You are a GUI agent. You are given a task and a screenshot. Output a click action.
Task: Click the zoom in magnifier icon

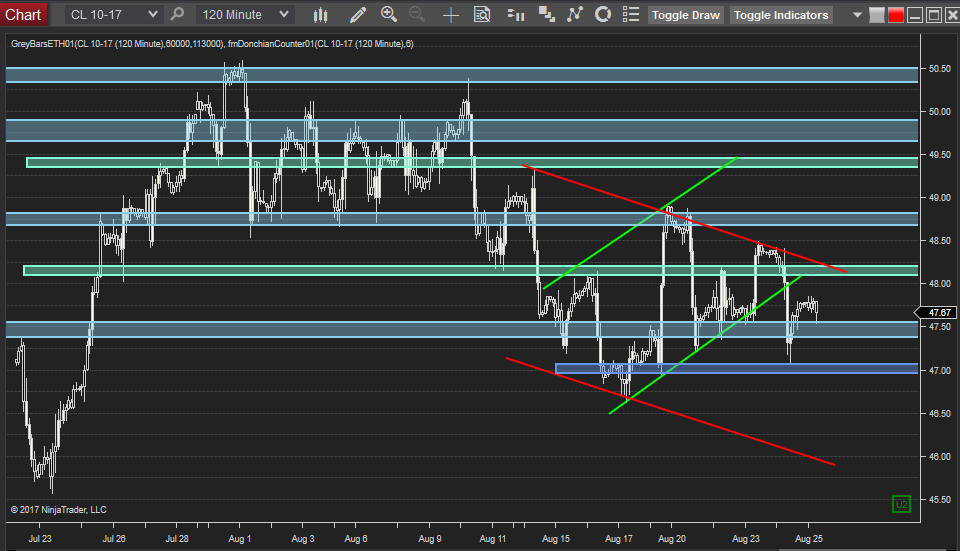[x=389, y=15]
